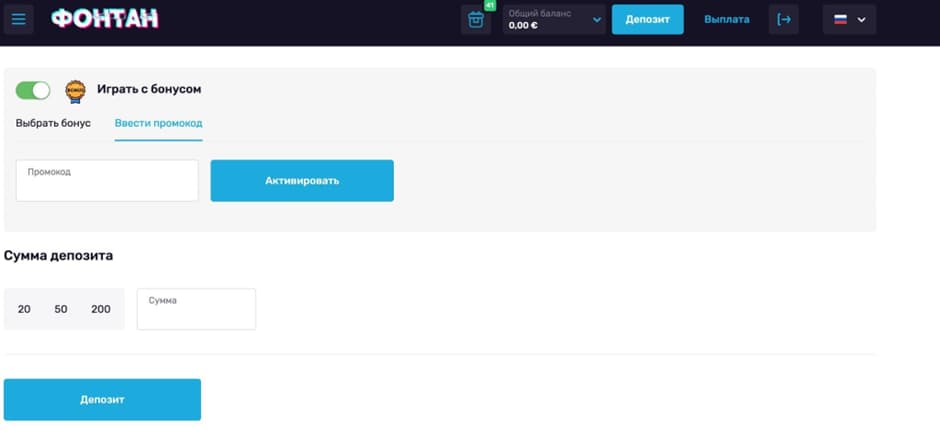Focus the Промокод input field

(107, 180)
